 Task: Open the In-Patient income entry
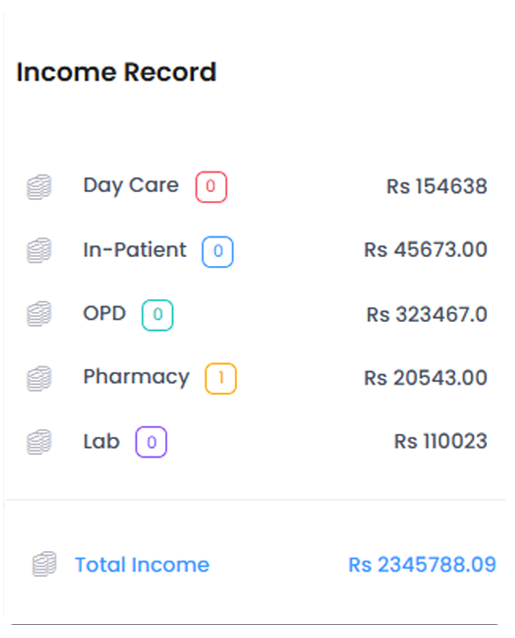(135, 250)
